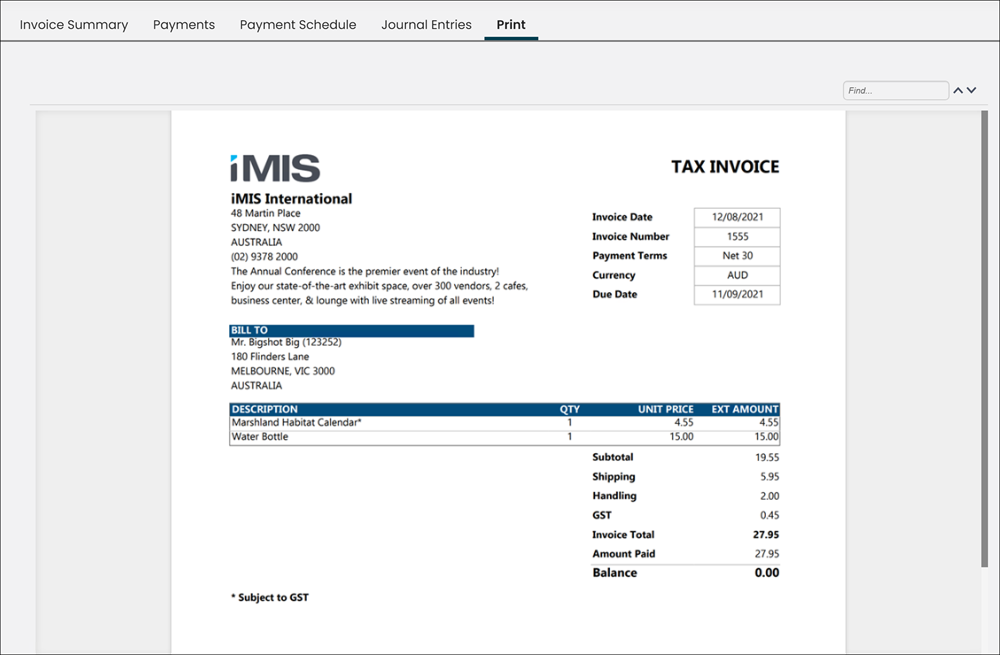Viewport: 1000px width, 655px height.
Task: Select the Print tab
Action: pos(511,24)
